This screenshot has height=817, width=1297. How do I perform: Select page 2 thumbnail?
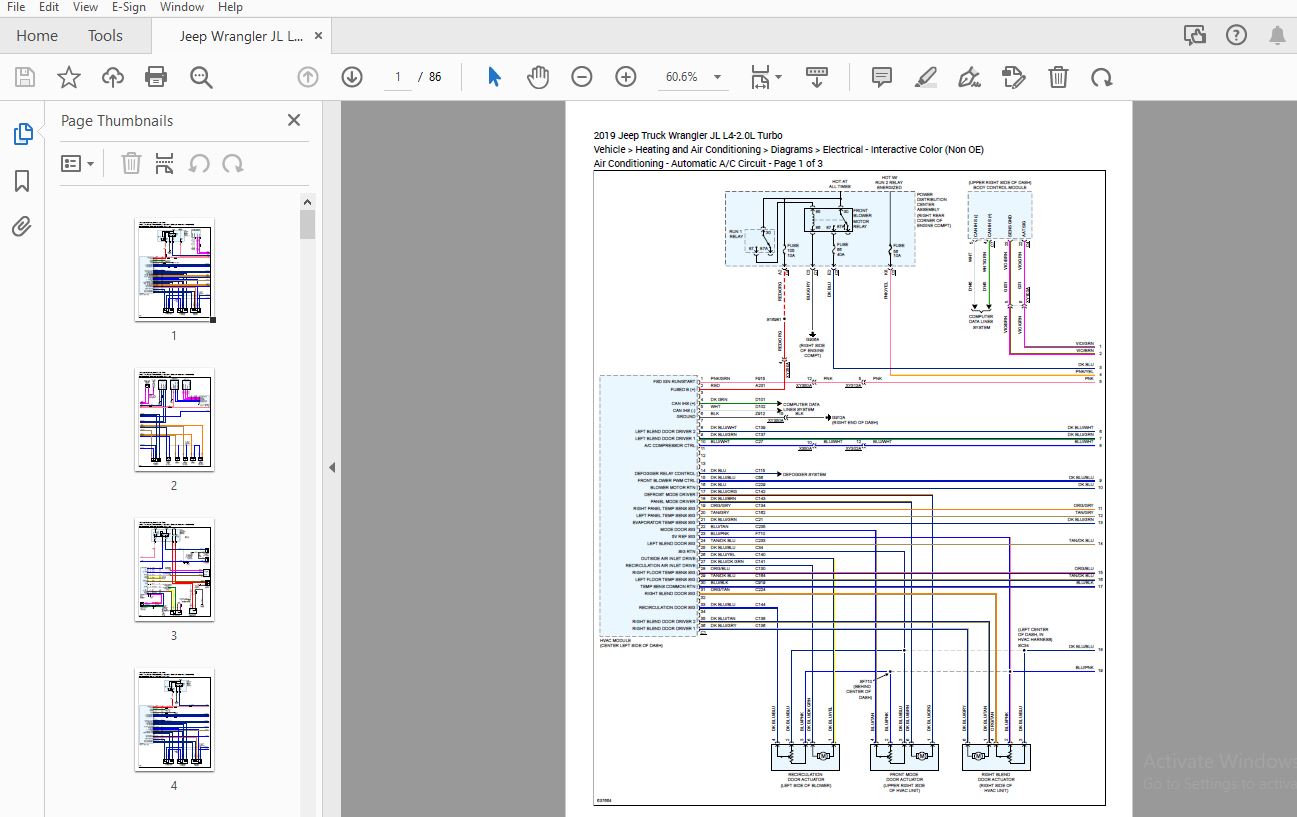tap(174, 420)
